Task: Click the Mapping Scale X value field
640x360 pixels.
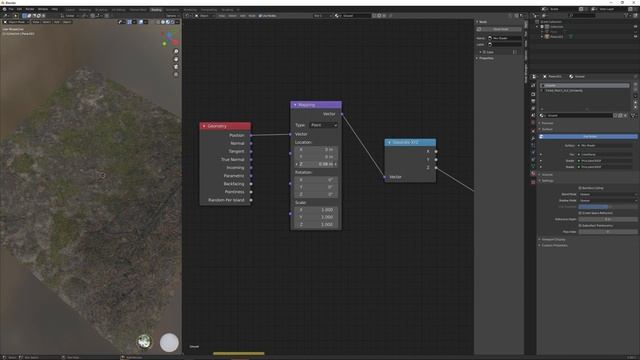Action: 316,210
